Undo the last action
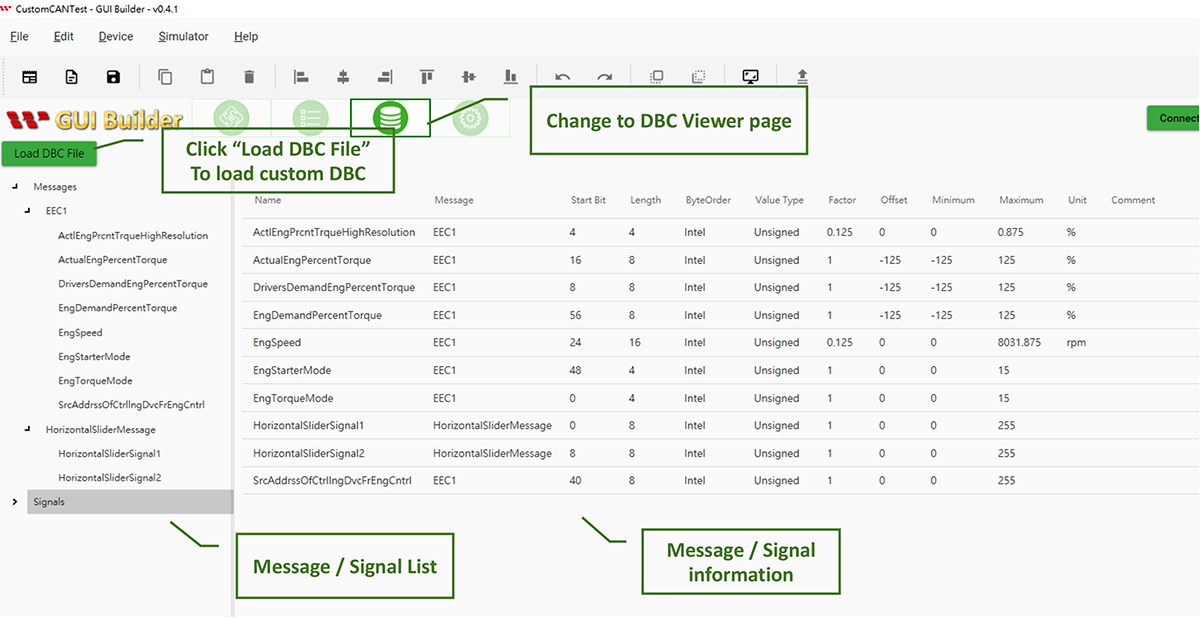 [x=563, y=77]
